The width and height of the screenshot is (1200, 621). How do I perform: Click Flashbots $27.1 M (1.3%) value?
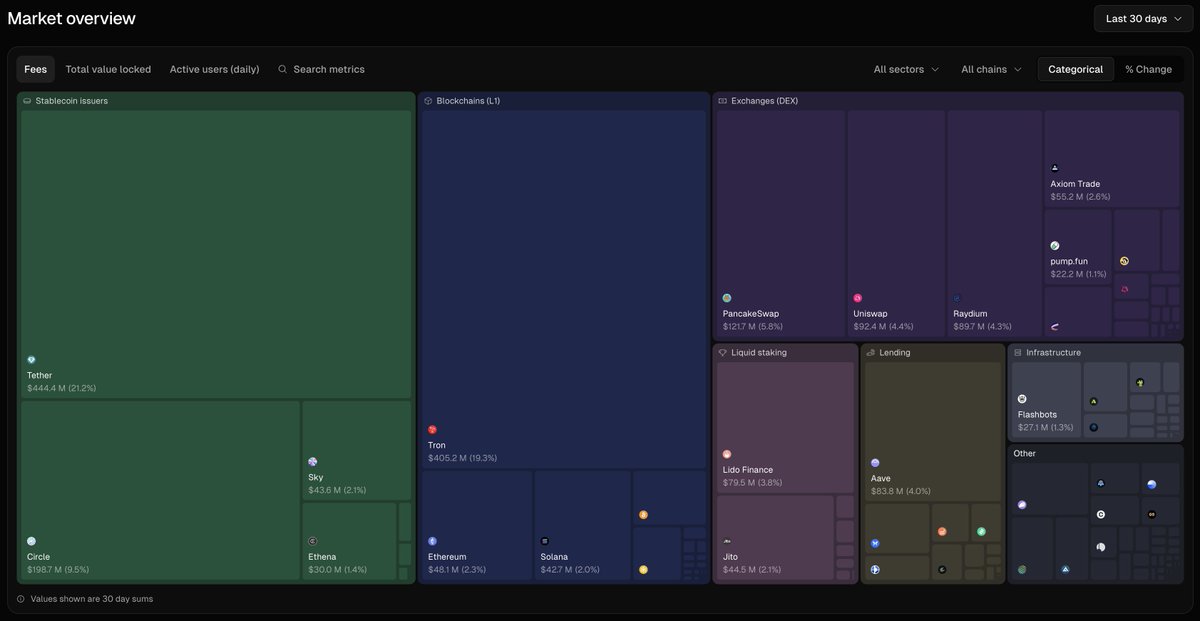1046,428
